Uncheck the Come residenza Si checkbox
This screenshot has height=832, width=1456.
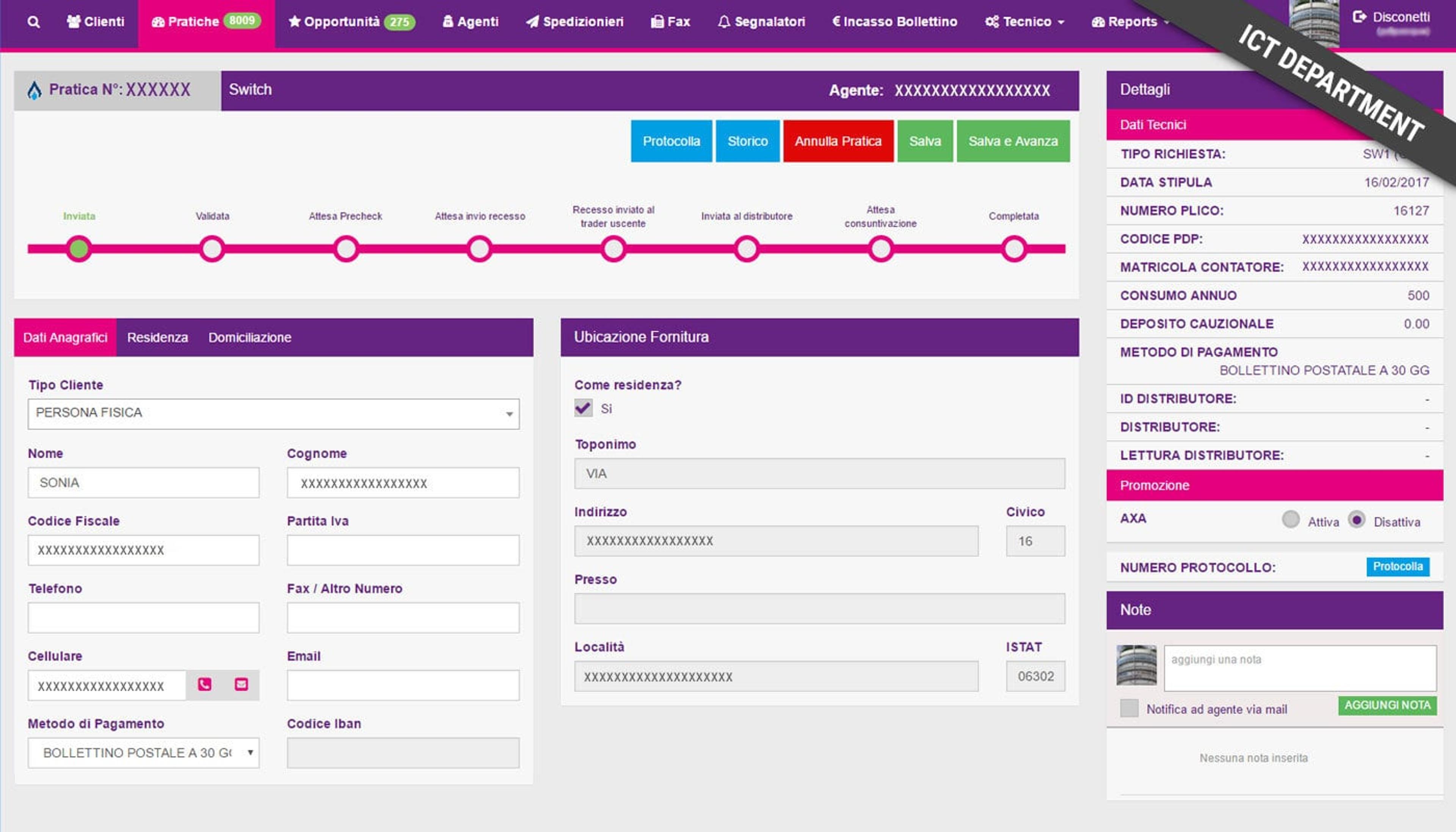583,408
